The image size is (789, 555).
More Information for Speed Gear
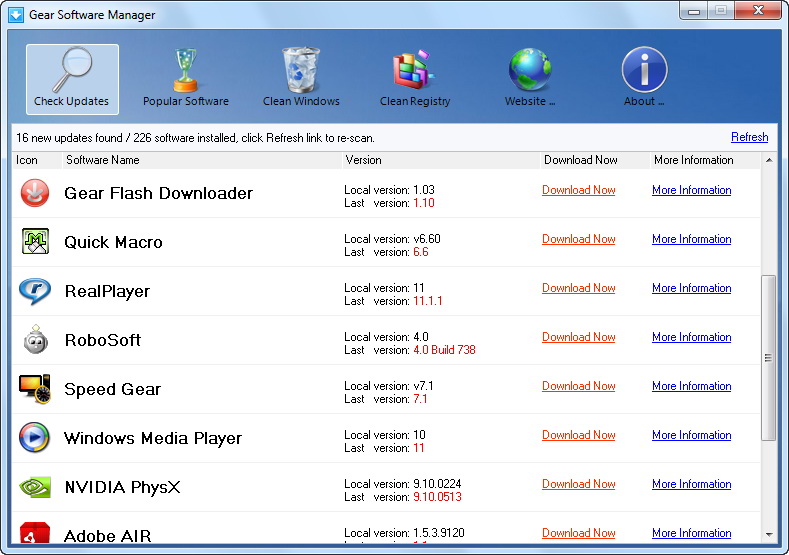691,386
